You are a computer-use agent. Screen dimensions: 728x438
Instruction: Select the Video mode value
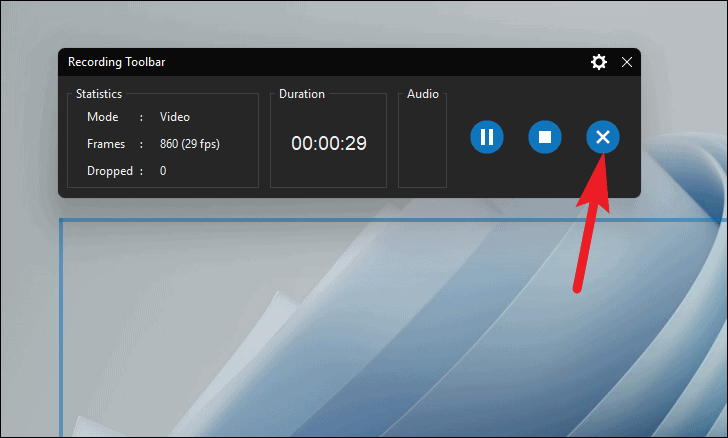click(x=175, y=117)
